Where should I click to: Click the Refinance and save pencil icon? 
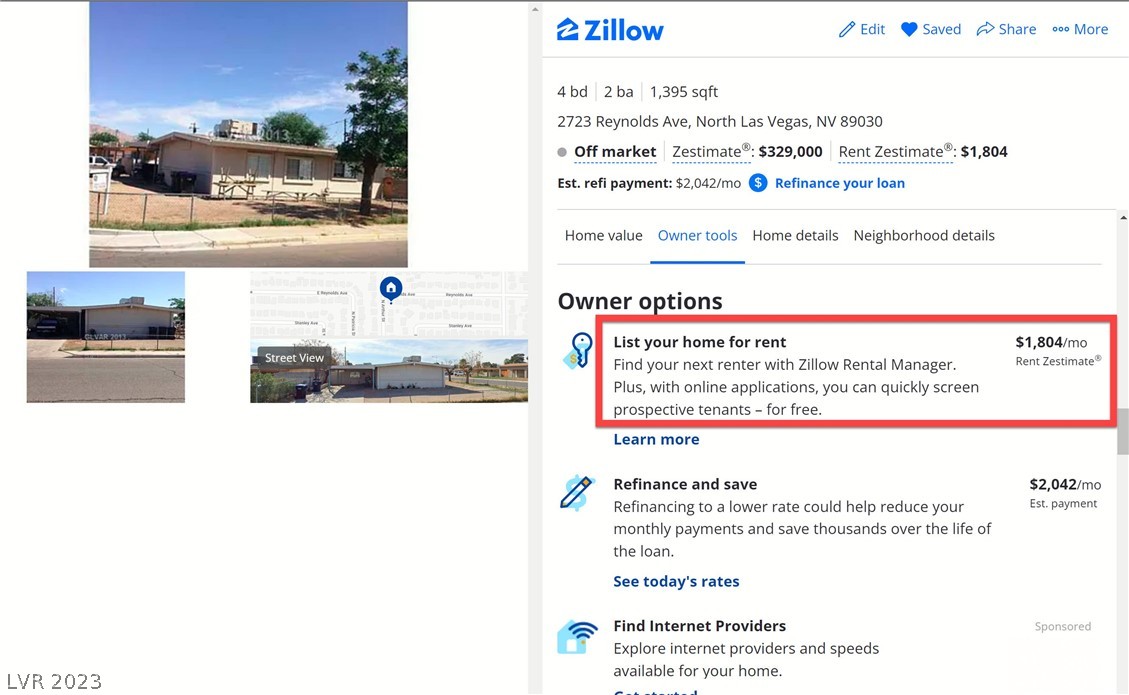(577, 493)
